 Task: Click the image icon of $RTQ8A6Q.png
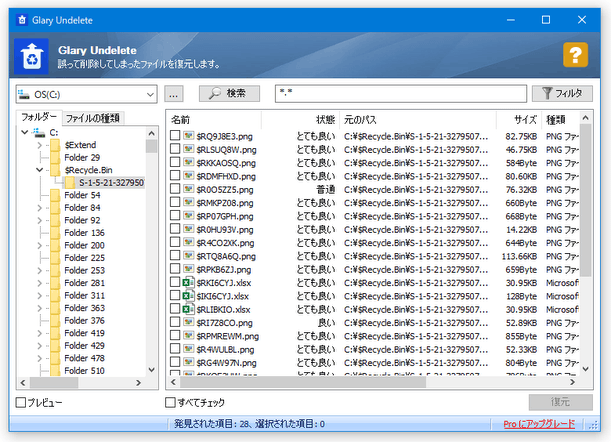tap(189, 256)
